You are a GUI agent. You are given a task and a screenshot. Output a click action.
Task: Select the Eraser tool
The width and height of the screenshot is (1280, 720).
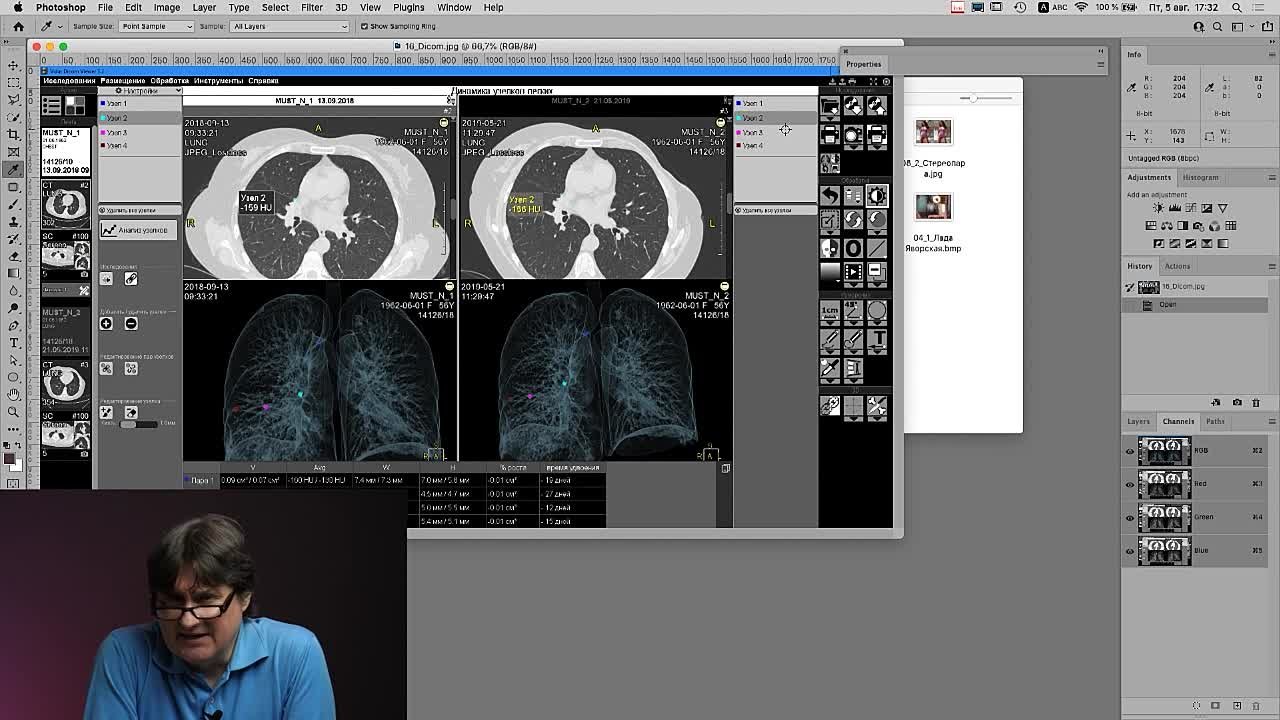[14, 256]
